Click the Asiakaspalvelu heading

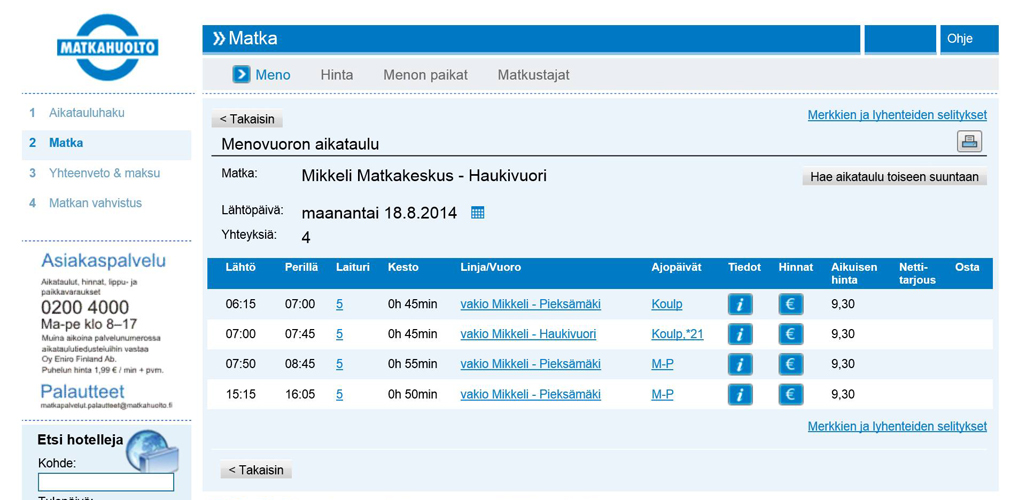(103, 261)
